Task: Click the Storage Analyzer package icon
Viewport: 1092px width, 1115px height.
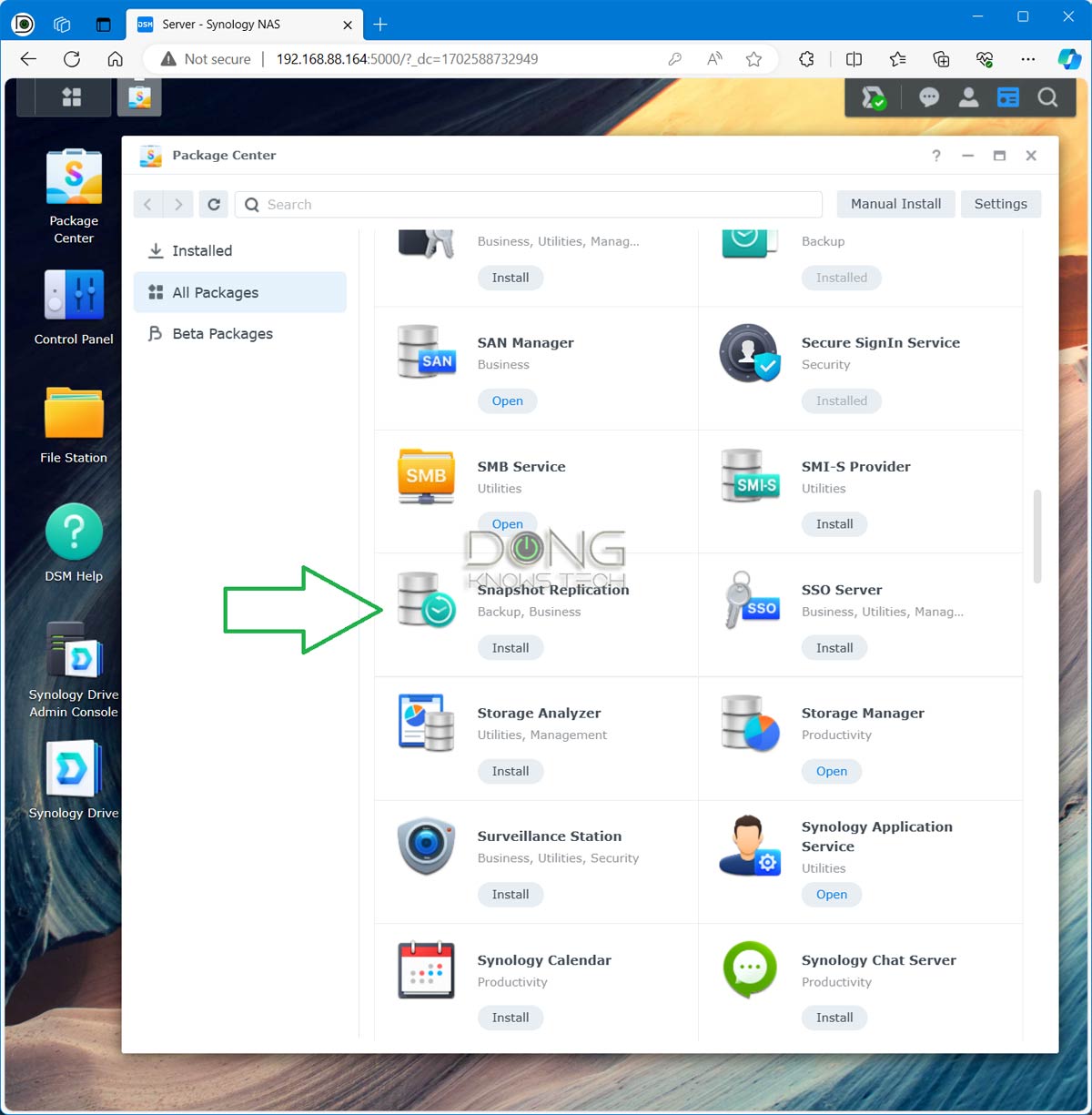Action: tap(427, 722)
